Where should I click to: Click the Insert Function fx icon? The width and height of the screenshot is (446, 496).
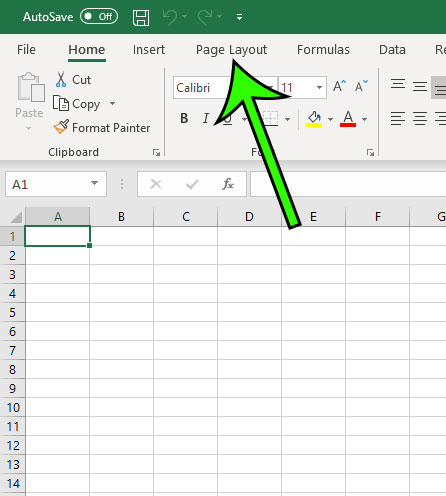(228, 184)
